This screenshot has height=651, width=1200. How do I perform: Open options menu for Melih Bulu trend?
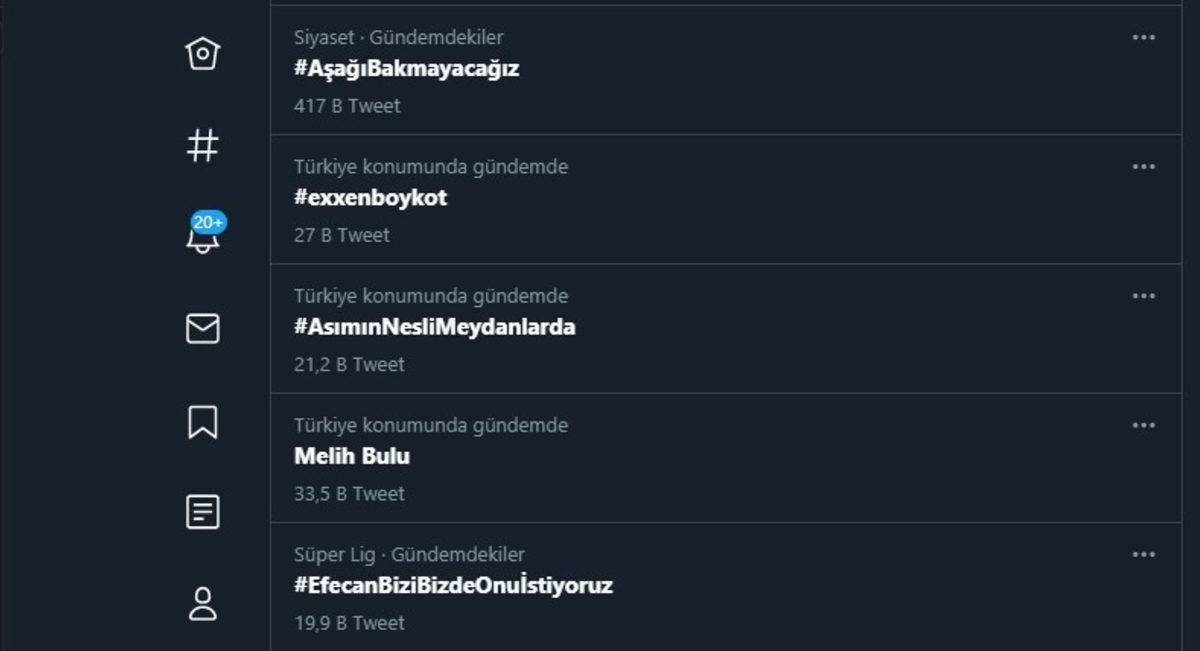[1143, 424]
